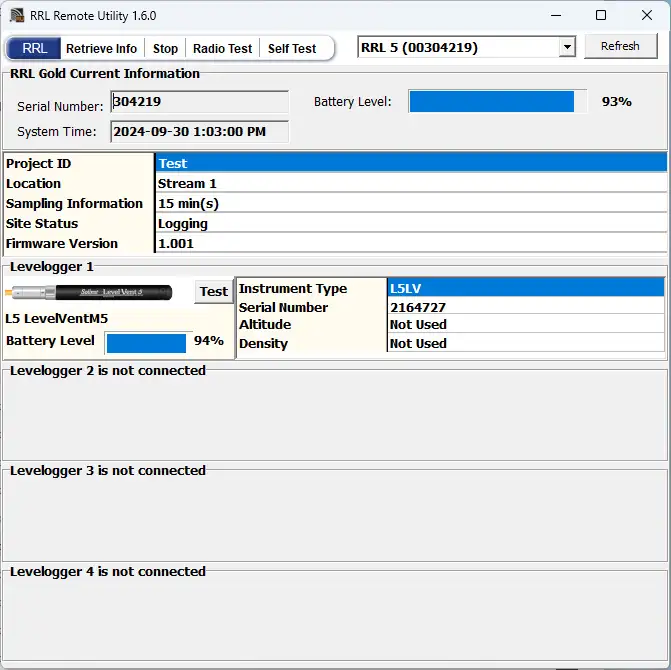
Task: Click the Stop toolbar button
Action: [165, 48]
